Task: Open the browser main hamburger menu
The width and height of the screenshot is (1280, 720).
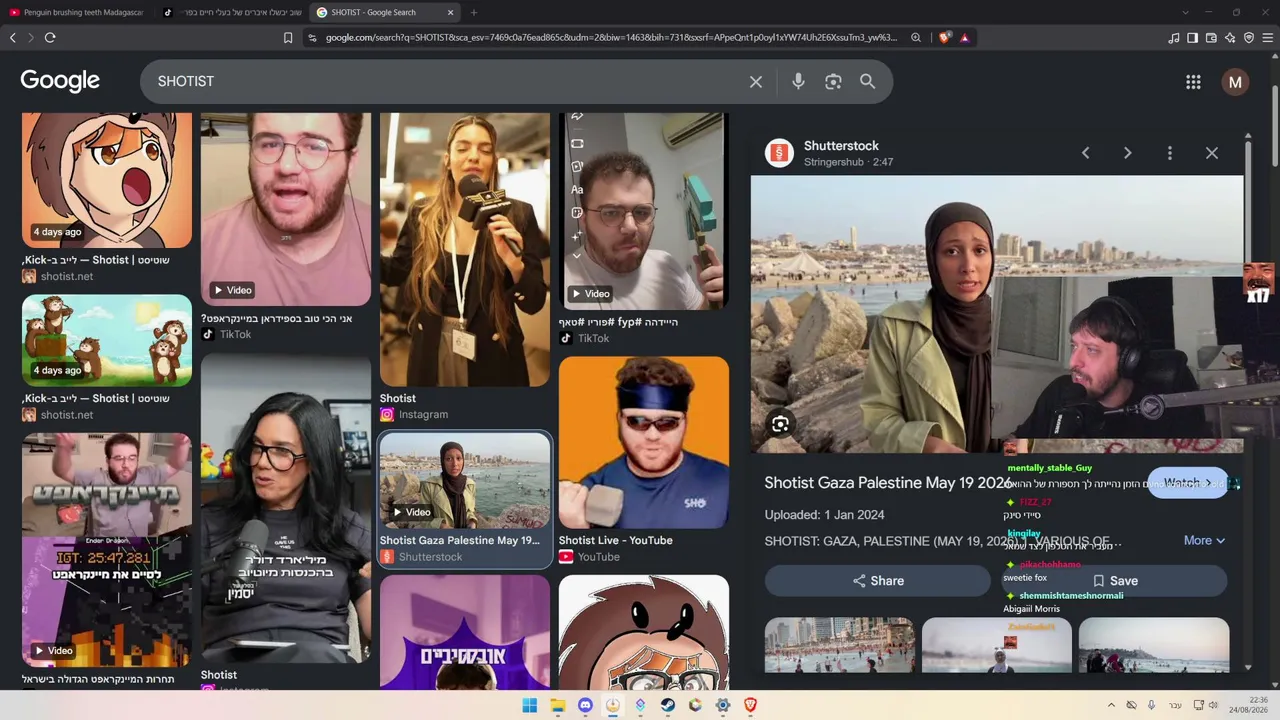Action: click(x=1267, y=38)
